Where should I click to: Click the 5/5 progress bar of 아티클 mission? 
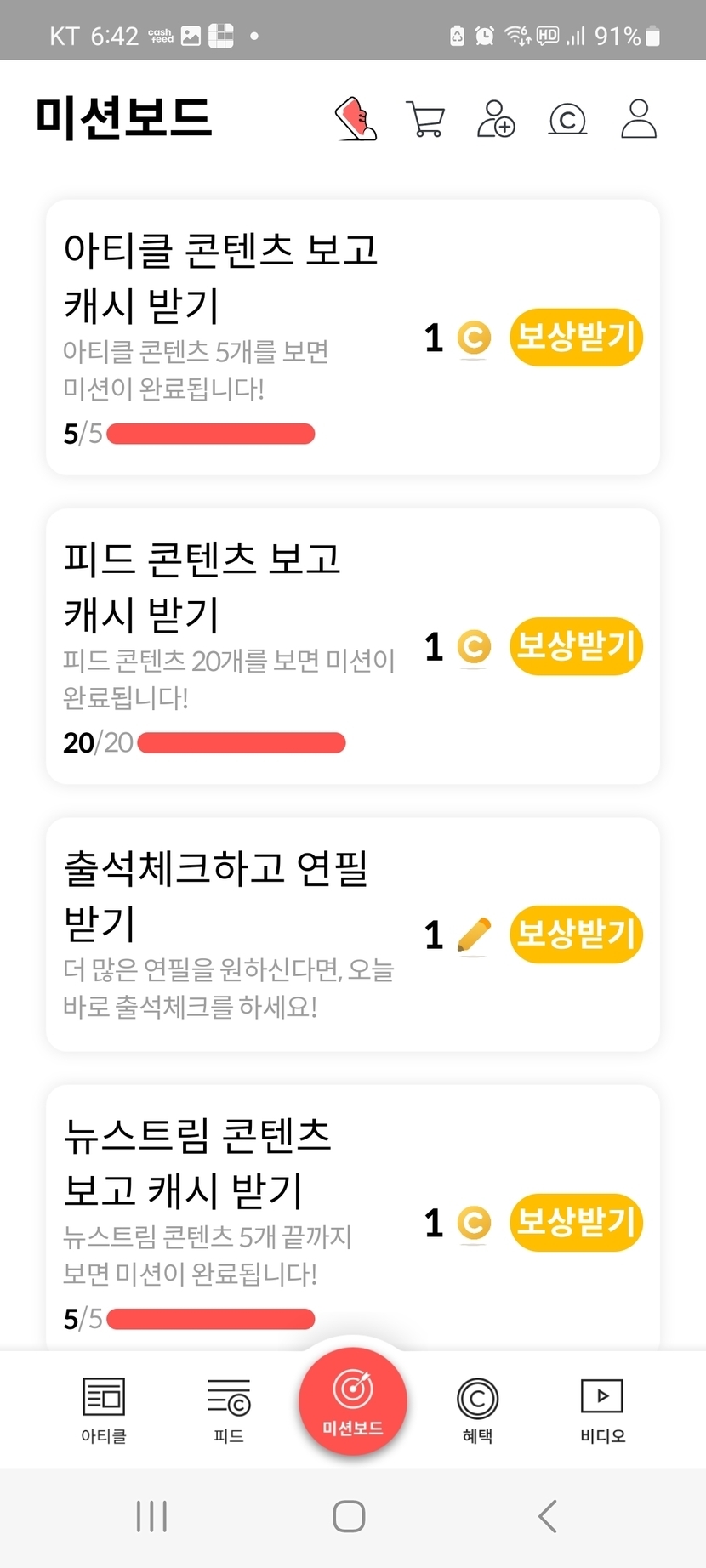pyautogui.click(x=211, y=435)
